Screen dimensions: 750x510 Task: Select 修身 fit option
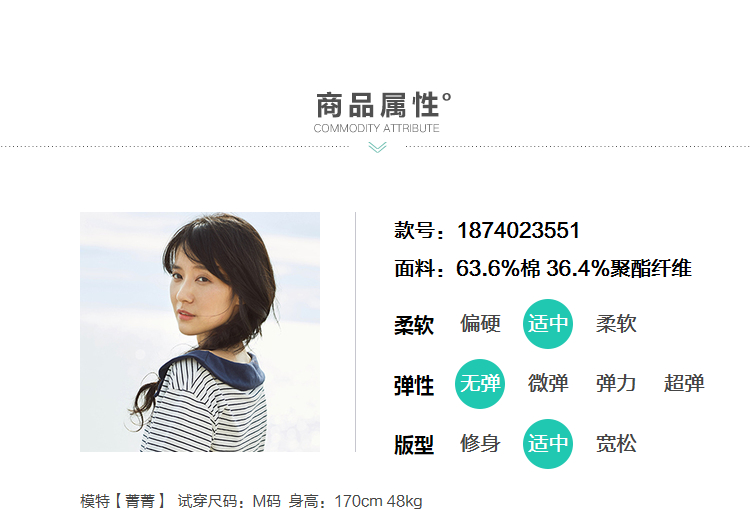point(480,443)
